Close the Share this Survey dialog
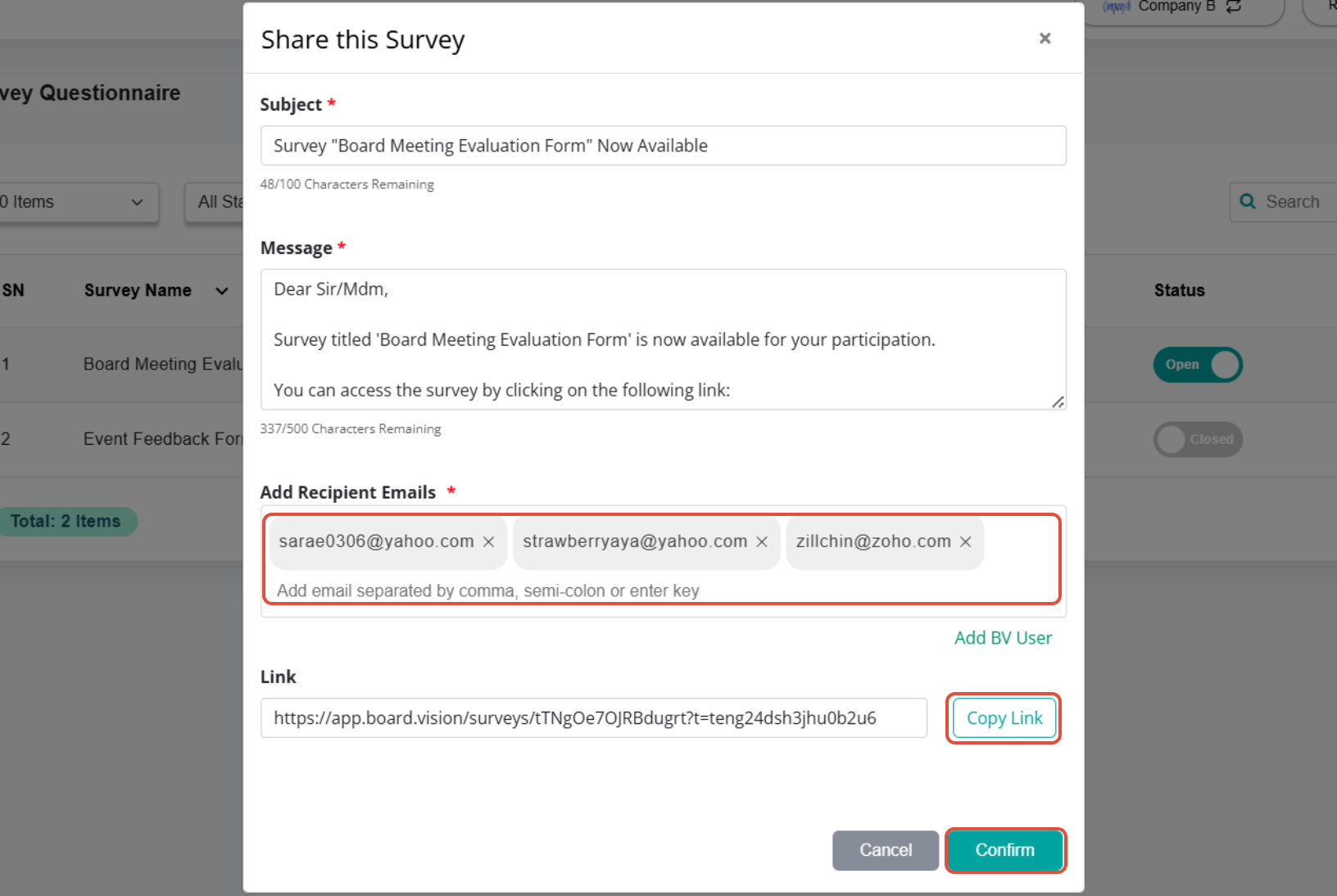Viewport: 1337px width, 896px height. [1045, 38]
